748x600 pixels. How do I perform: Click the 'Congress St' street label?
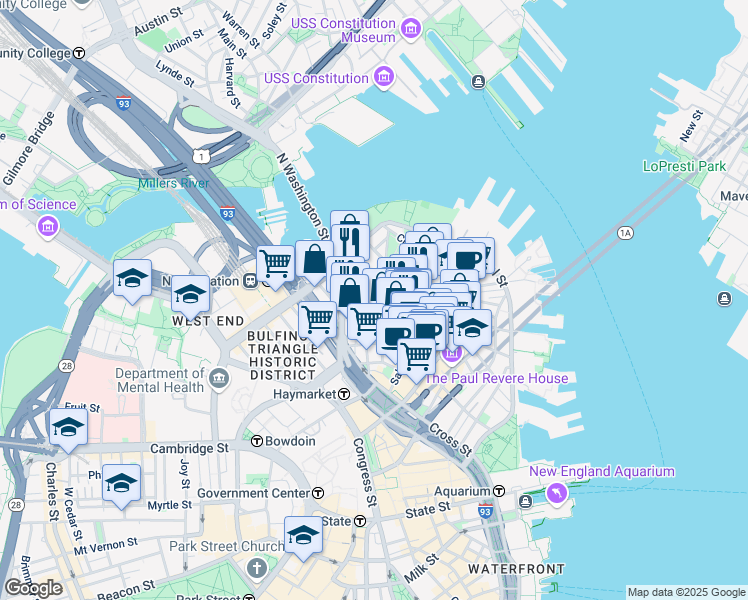coord(365,472)
